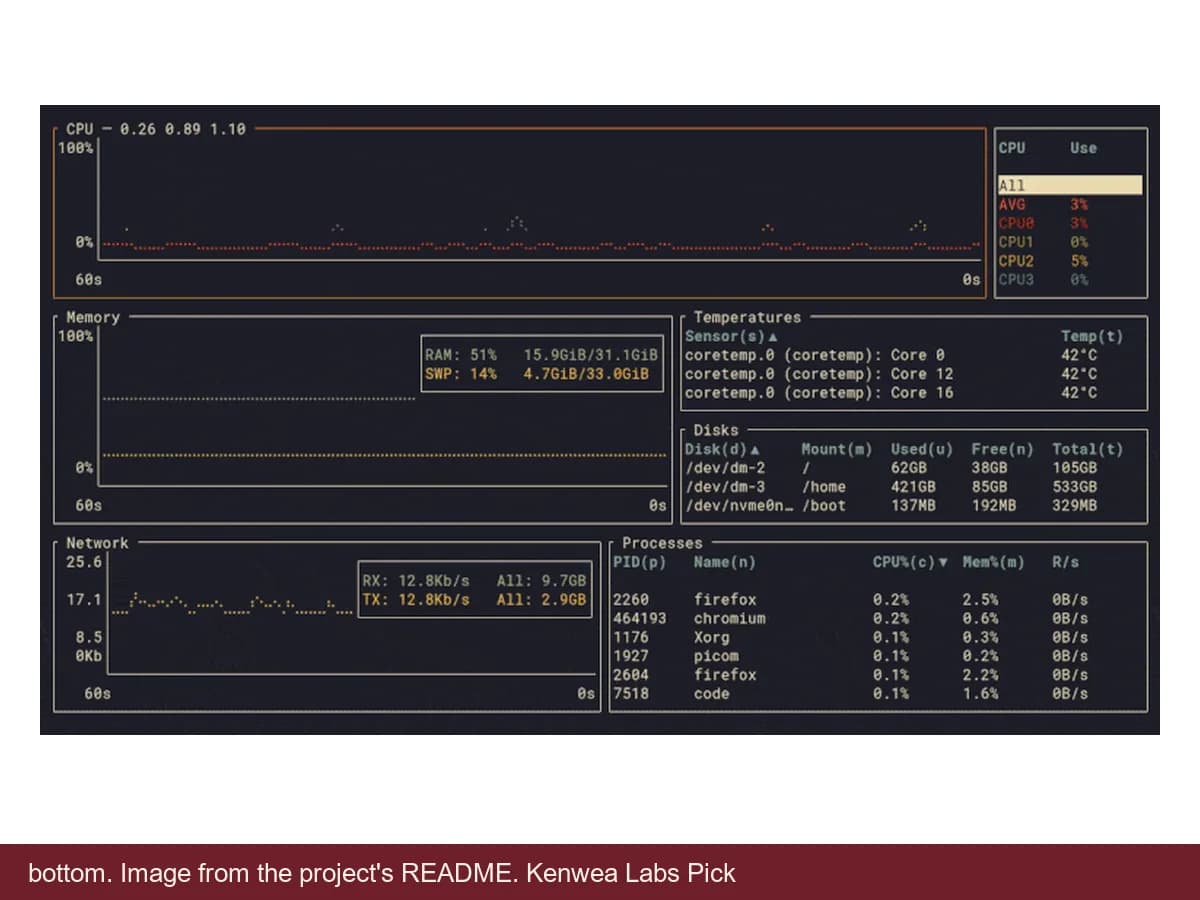Viewport: 1200px width, 900px height.
Task: Click the "RX: 12.8Kb/s" legend entry
Action: coord(416,581)
